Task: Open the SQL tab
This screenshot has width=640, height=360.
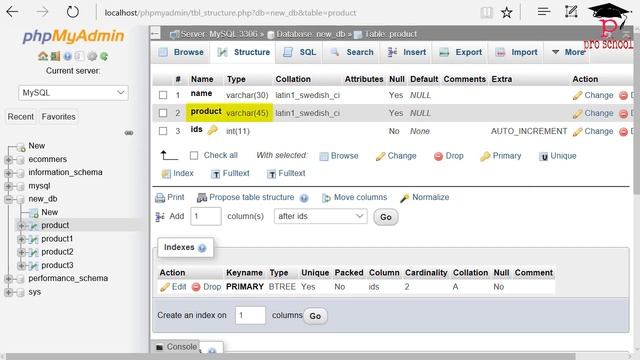Action: (x=300, y=52)
